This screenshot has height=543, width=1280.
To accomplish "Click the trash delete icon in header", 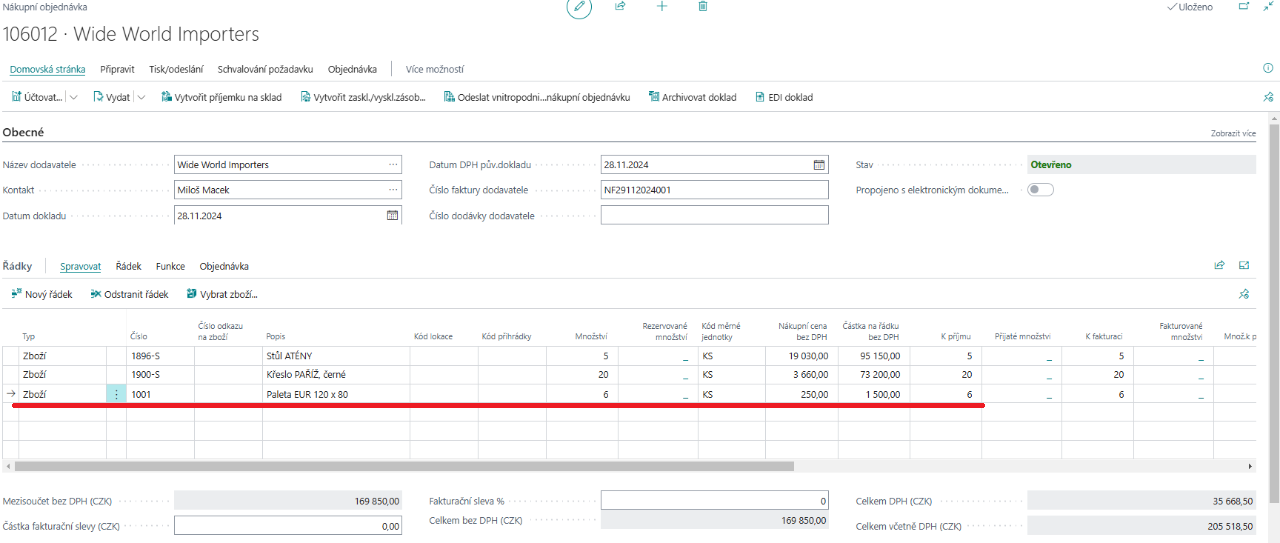I will [703, 7].
